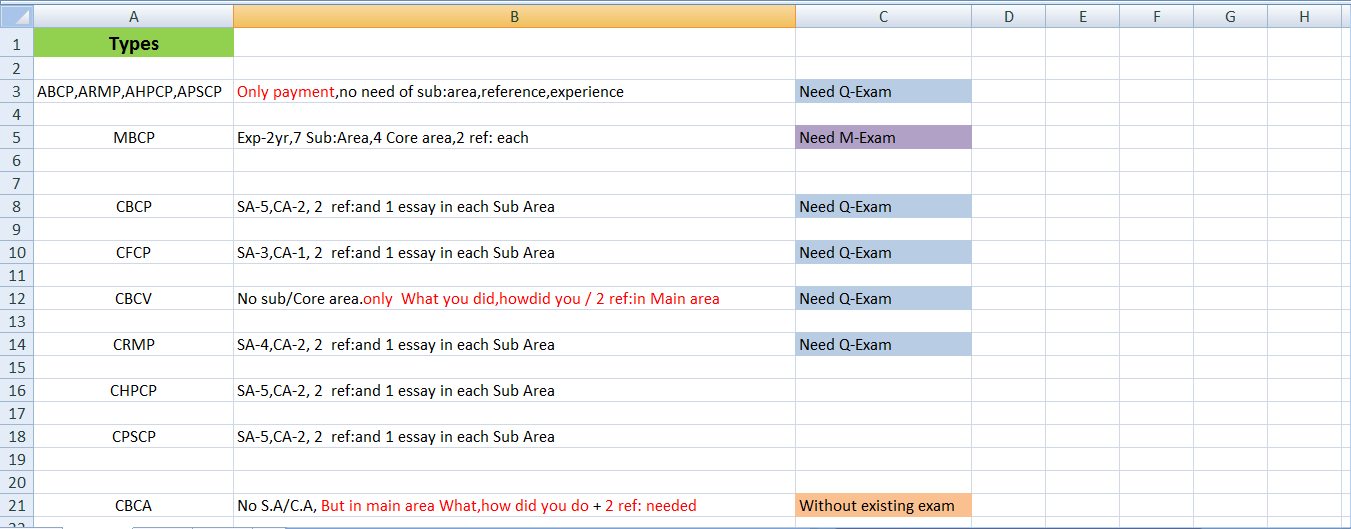Select the orange Without existing exam cell
Viewport: 1351px width, 529px height.
point(883,506)
